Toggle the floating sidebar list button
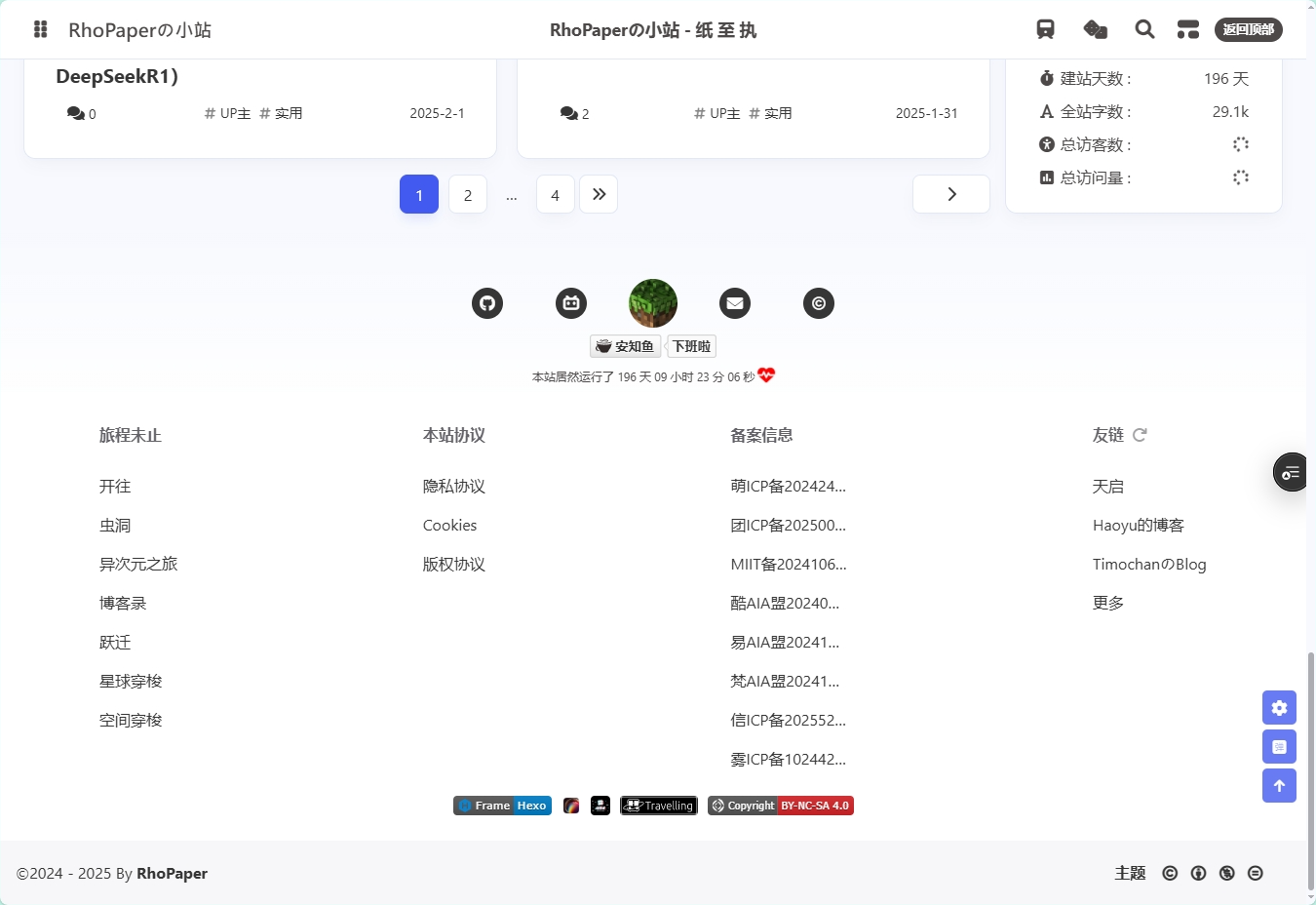Viewport: 1316px width, 905px height. coord(1292,473)
